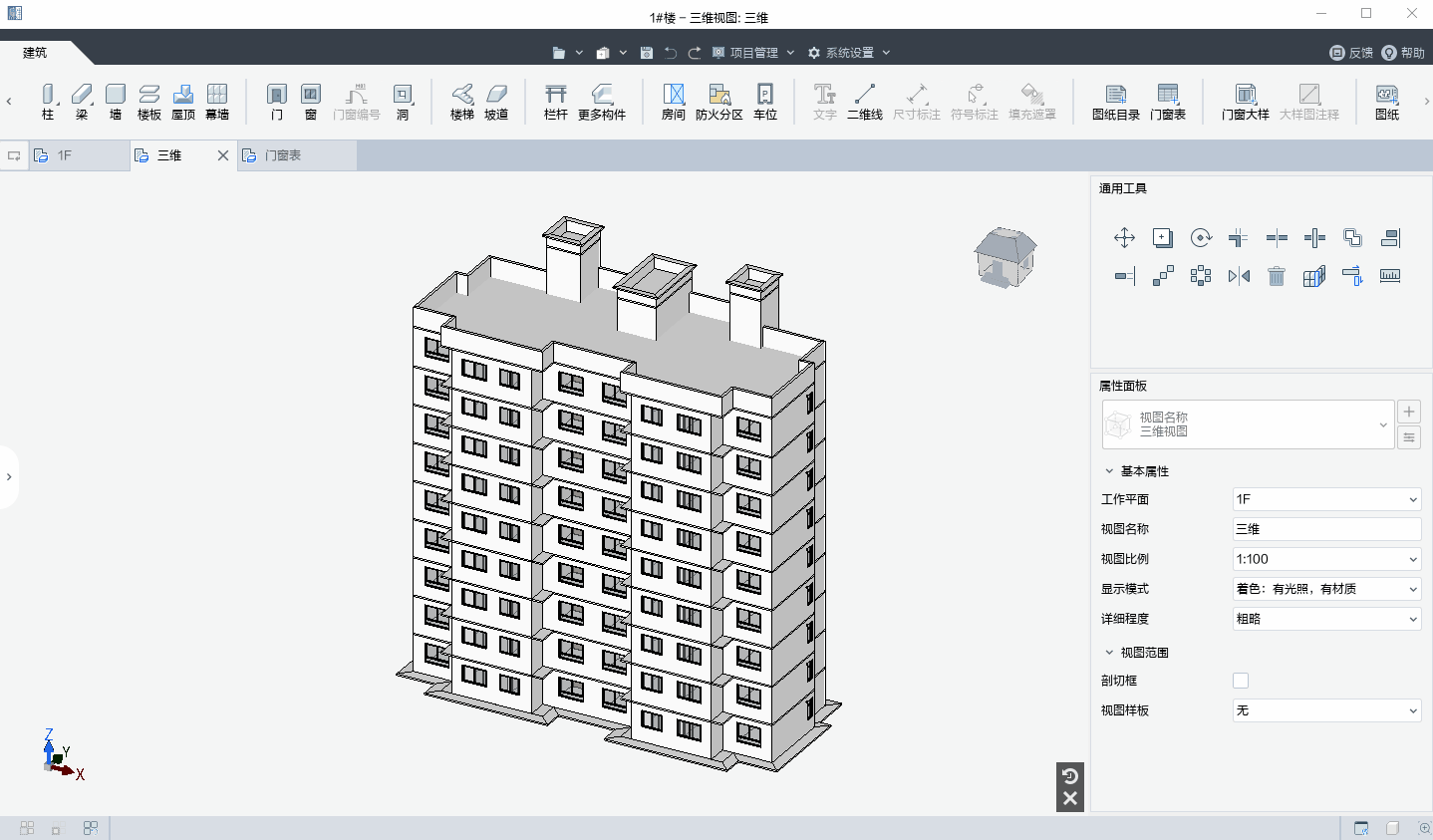Select the 屋顶 (roof) tool

(x=183, y=102)
